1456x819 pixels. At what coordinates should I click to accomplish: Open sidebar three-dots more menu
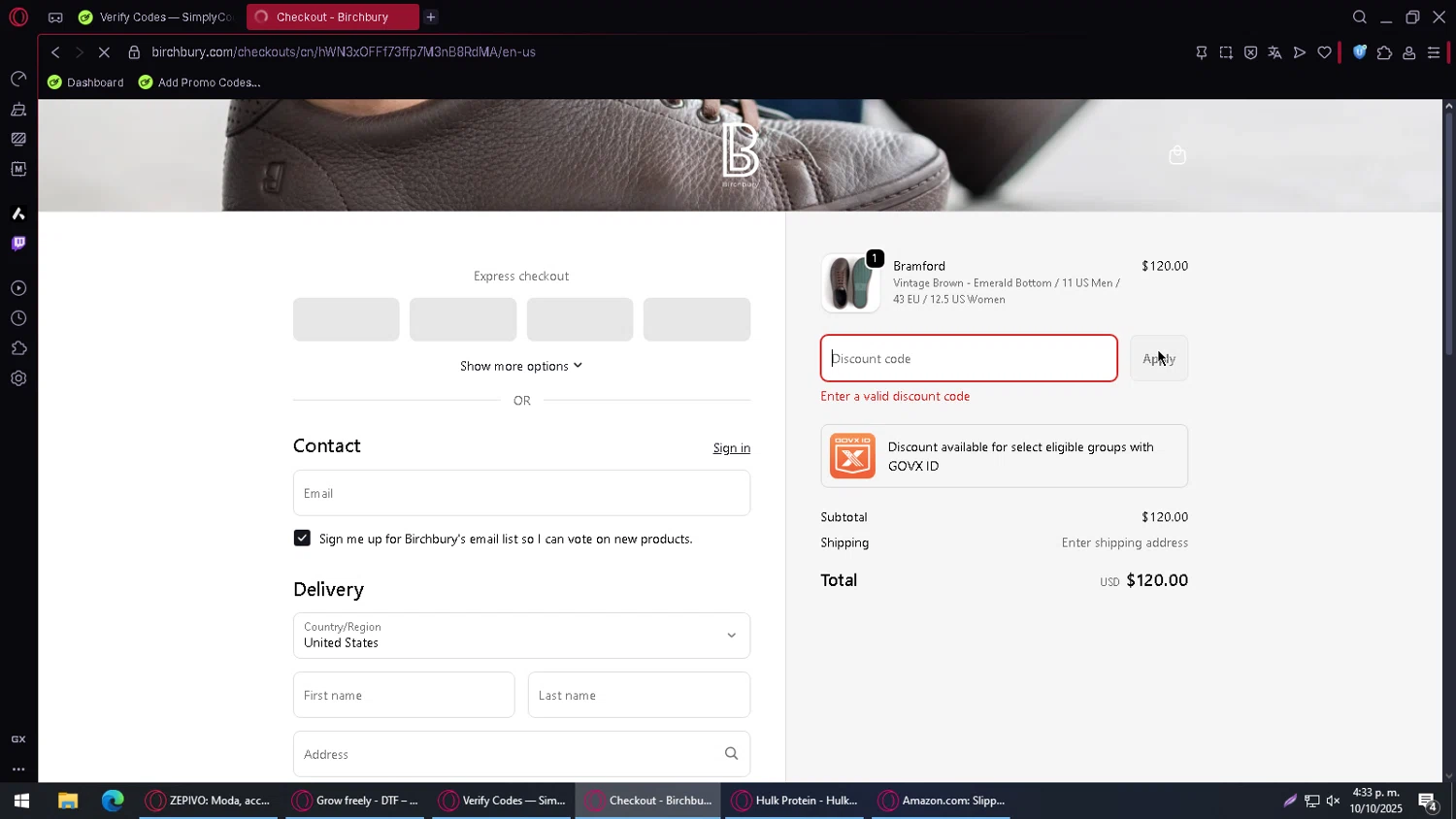pyautogui.click(x=18, y=770)
